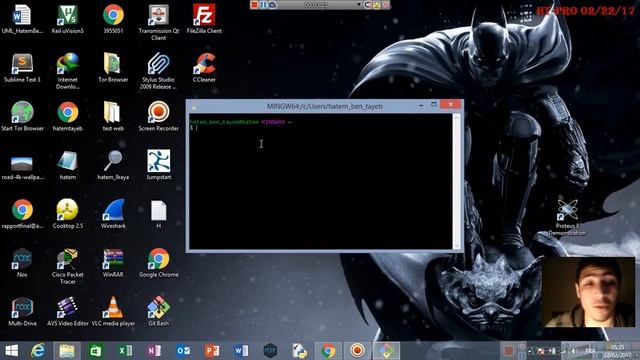Click inside the MINGW64 terminal prompt area
The image size is (640, 360).
pos(320,182)
